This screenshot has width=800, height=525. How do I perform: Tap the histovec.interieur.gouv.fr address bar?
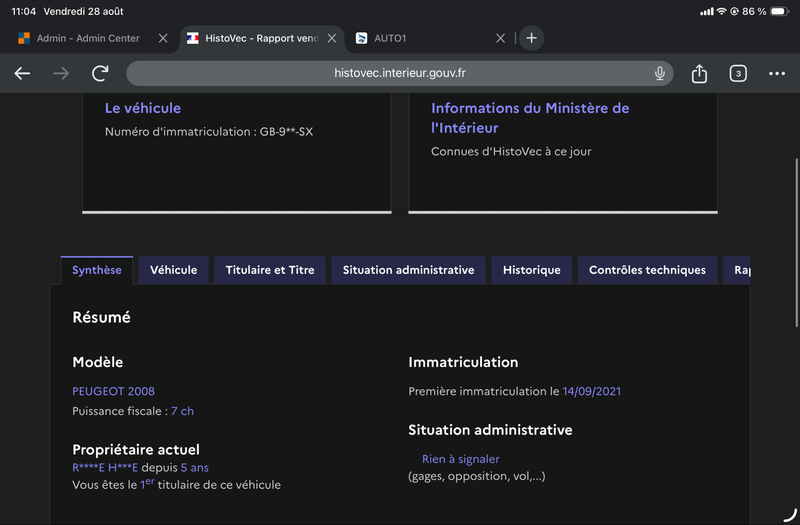pyautogui.click(x=399, y=73)
